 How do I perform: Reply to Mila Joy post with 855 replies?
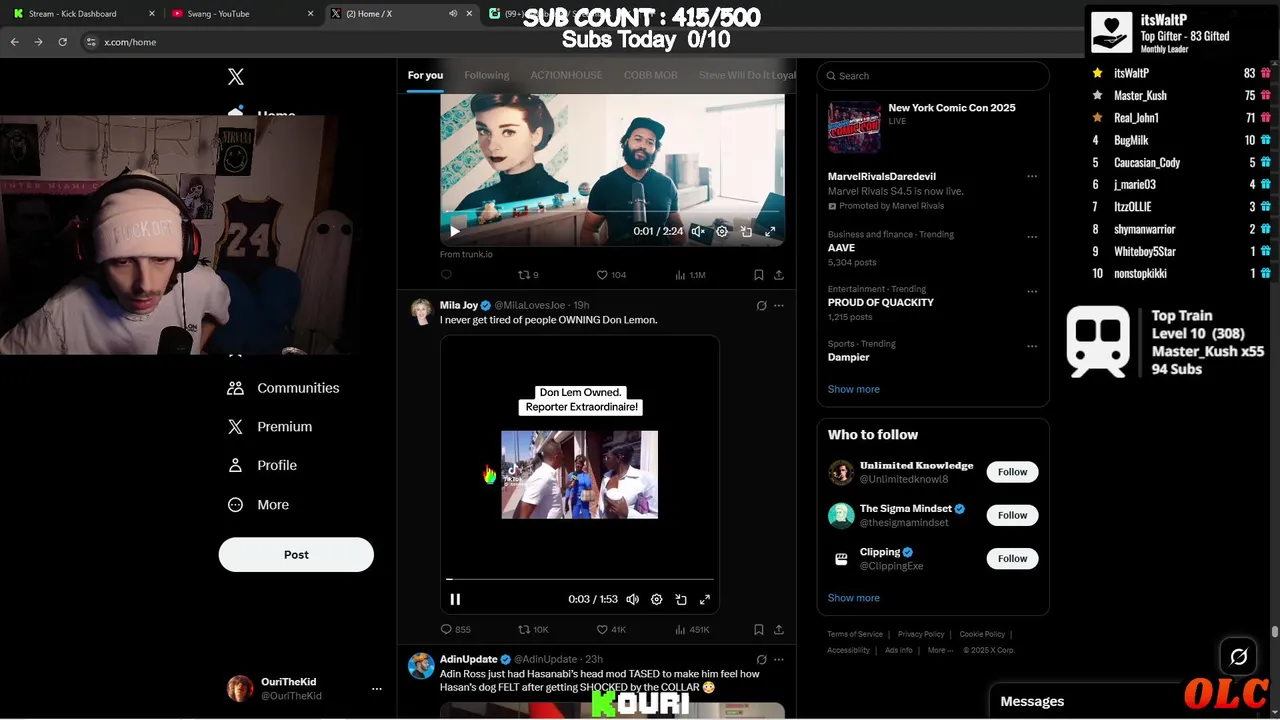tap(455, 630)
